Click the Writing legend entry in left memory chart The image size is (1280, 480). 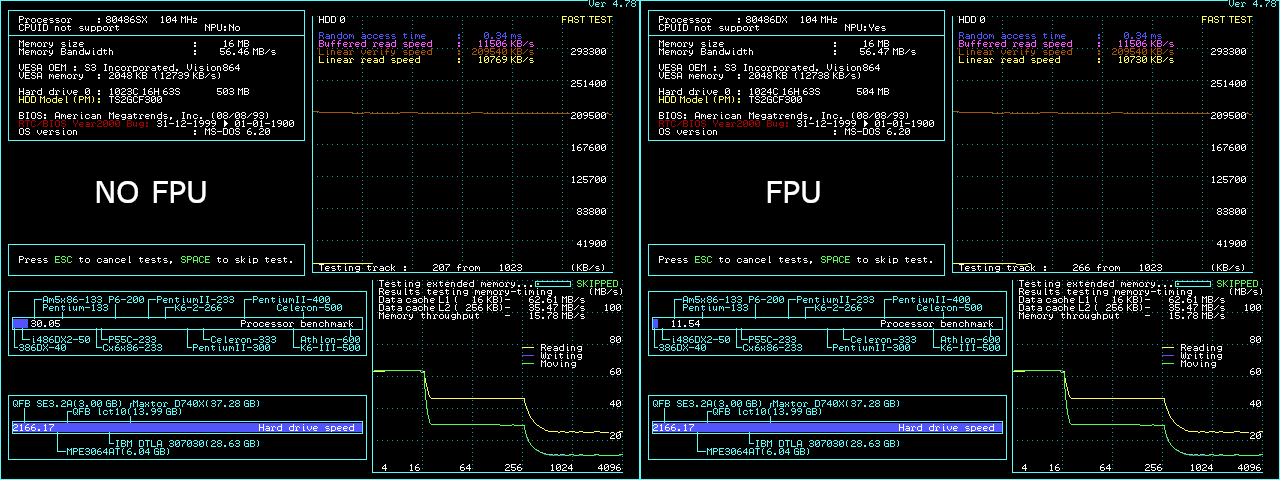(551, 356)
